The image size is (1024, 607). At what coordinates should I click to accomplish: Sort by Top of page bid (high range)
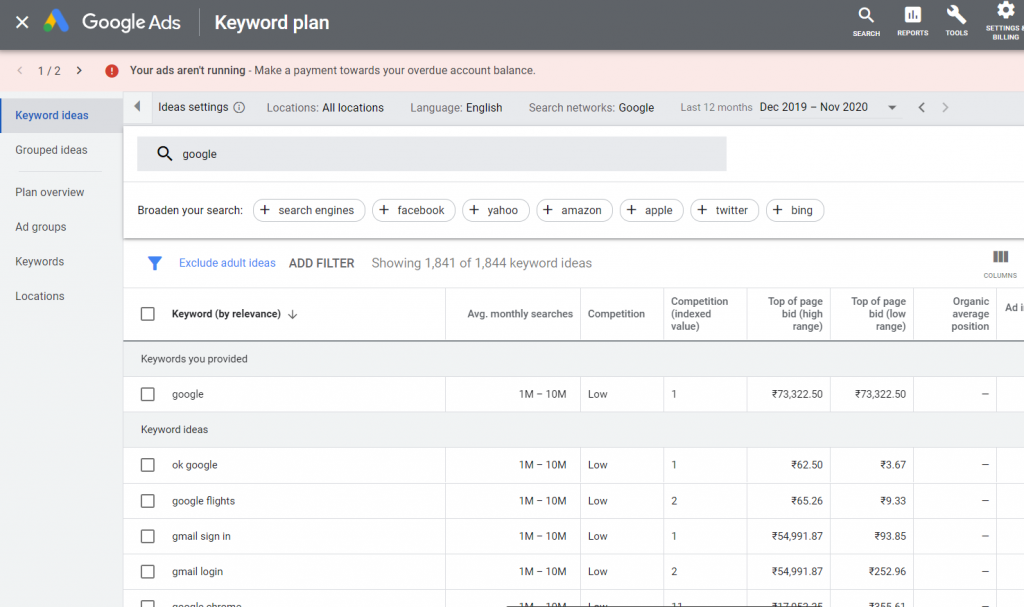click(795, 314)
